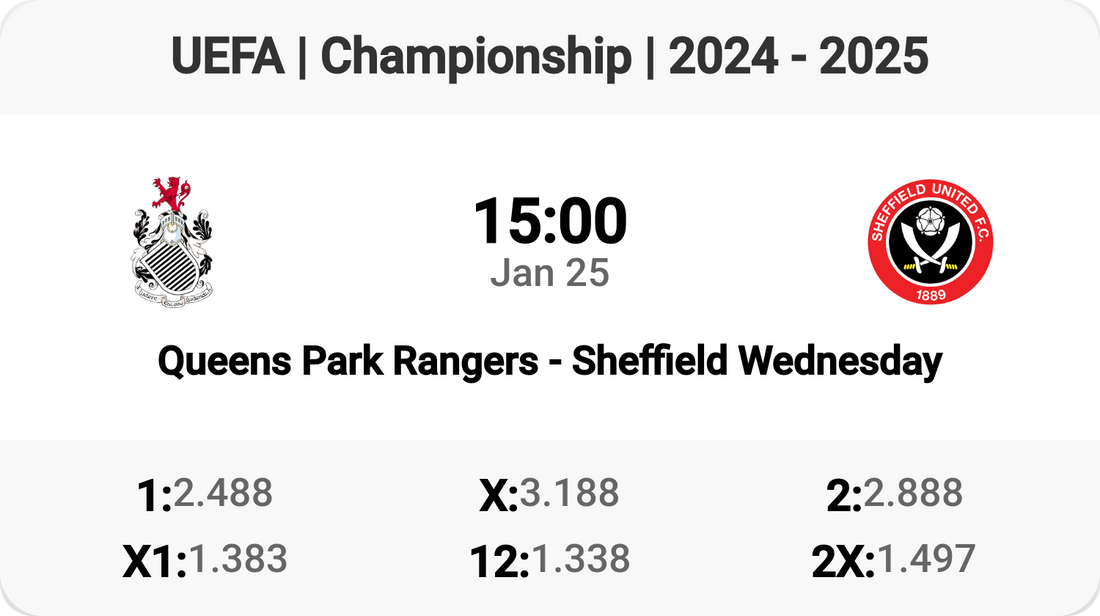Image resolution: width=1100 pixels, height=616 pixels.
Task: Pick the 2X double chance odds 1.497
Action: pos(925,559)
